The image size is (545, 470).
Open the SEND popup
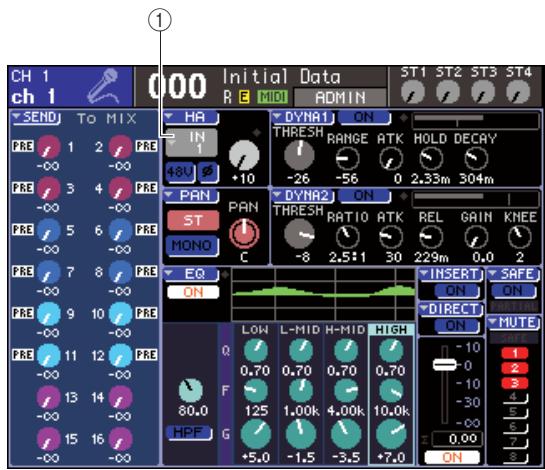[x=36, y=118]
